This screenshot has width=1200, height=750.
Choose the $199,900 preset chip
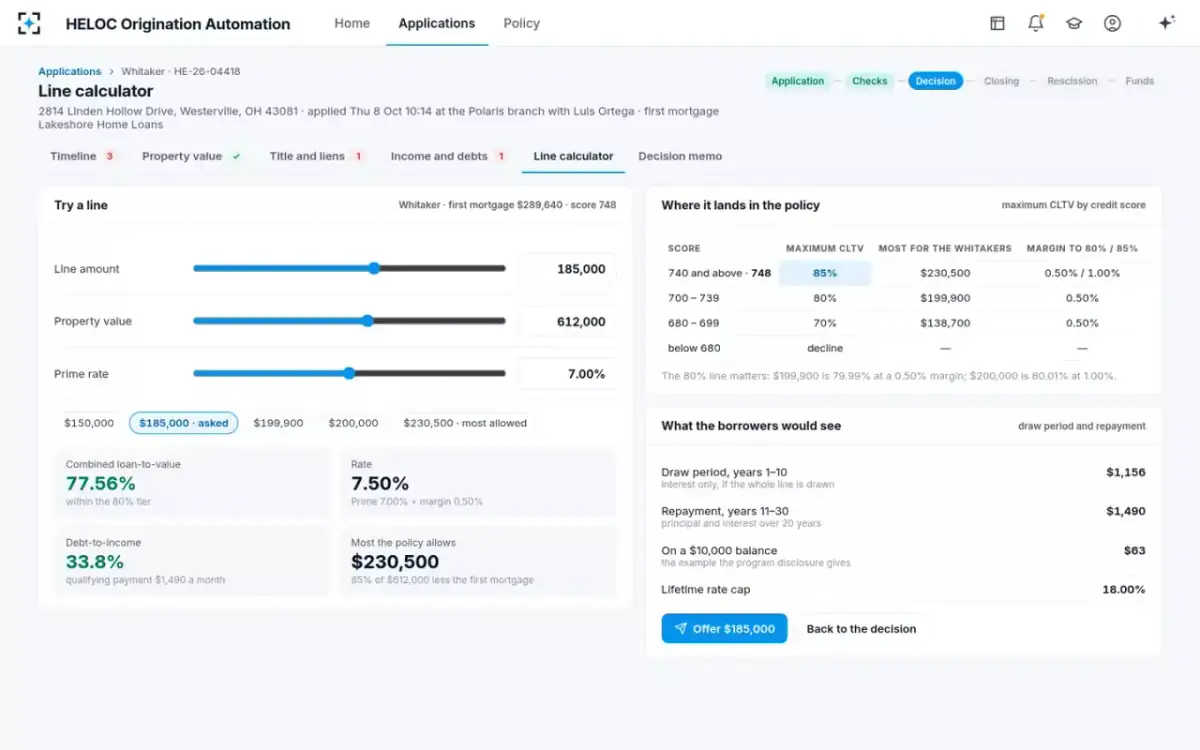point(278,423)
